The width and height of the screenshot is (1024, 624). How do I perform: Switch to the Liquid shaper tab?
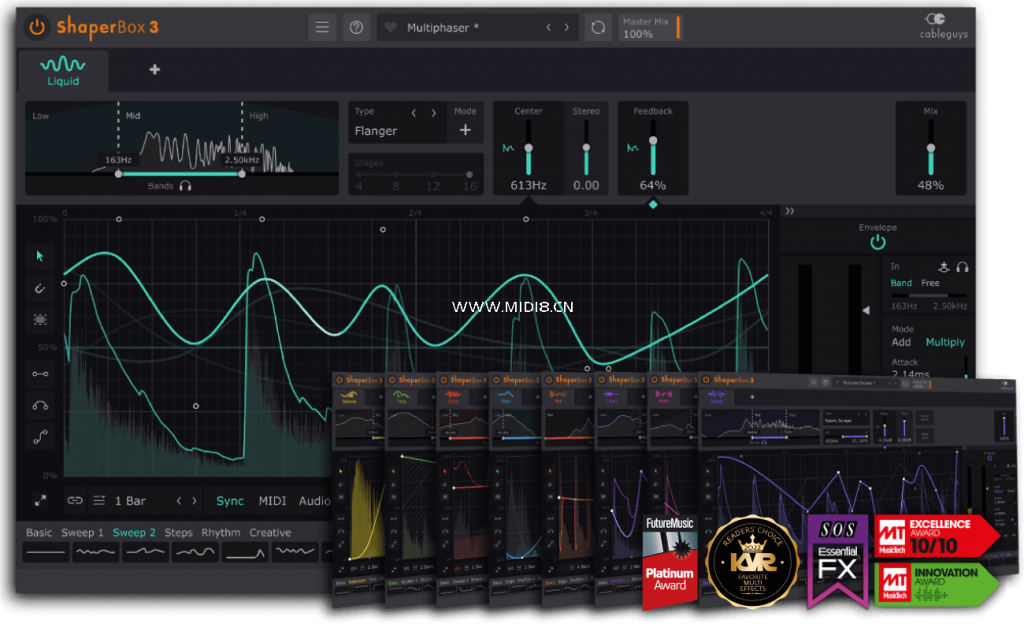(x=63, y=69)
